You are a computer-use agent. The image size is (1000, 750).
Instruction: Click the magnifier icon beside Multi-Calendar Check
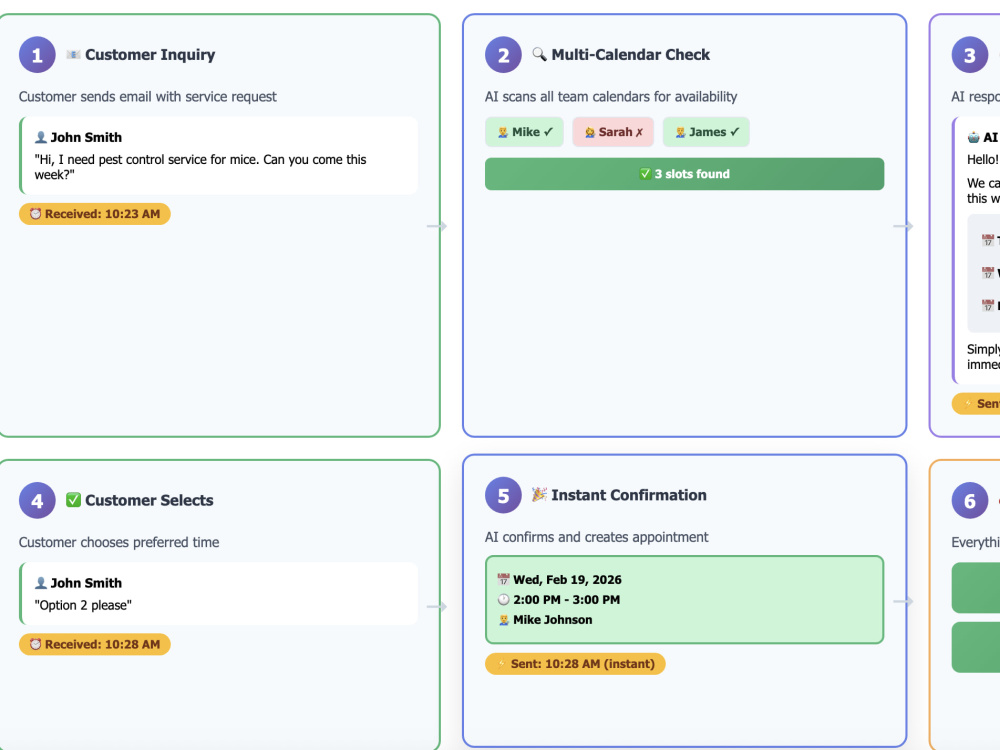pos(540,54)
